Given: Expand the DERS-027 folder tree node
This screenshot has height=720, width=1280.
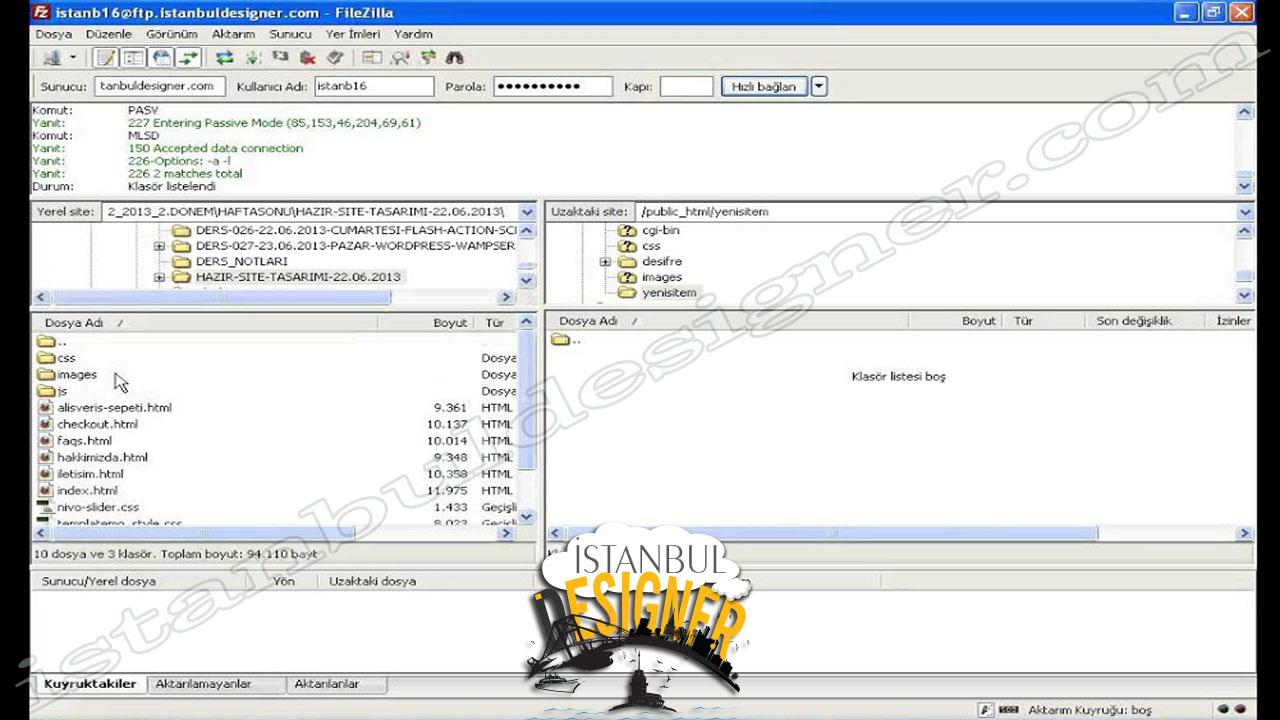Looking at the screenshot, I should [x=159, y=246].
